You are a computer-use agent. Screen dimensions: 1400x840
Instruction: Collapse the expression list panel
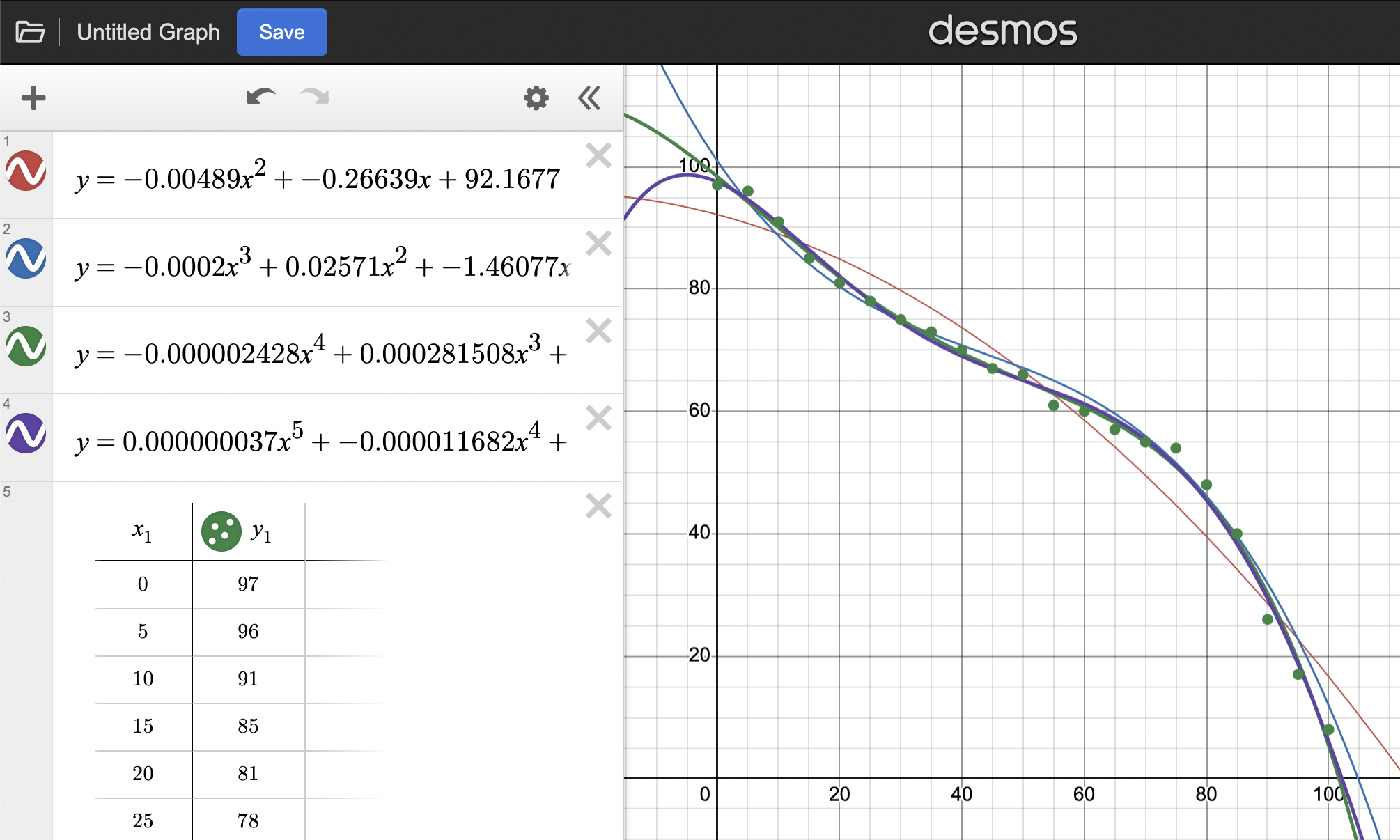coord(589,98)
